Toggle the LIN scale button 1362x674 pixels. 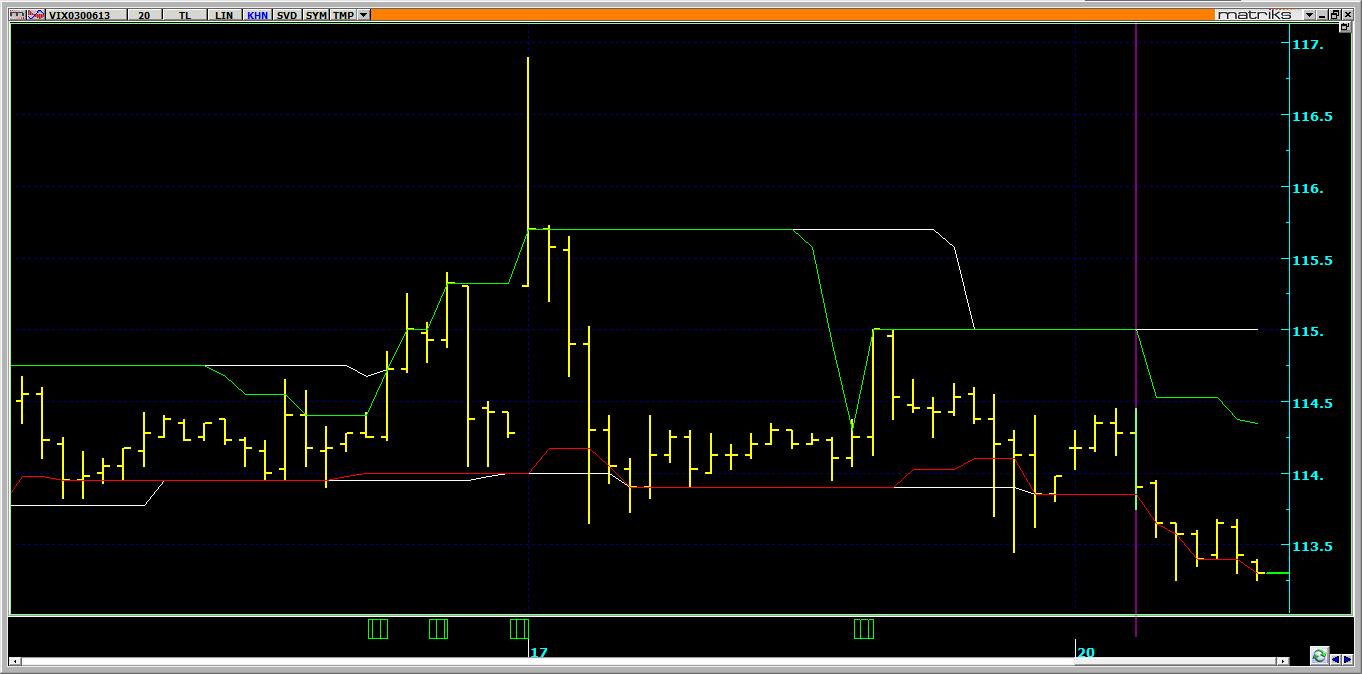[224, 15]
